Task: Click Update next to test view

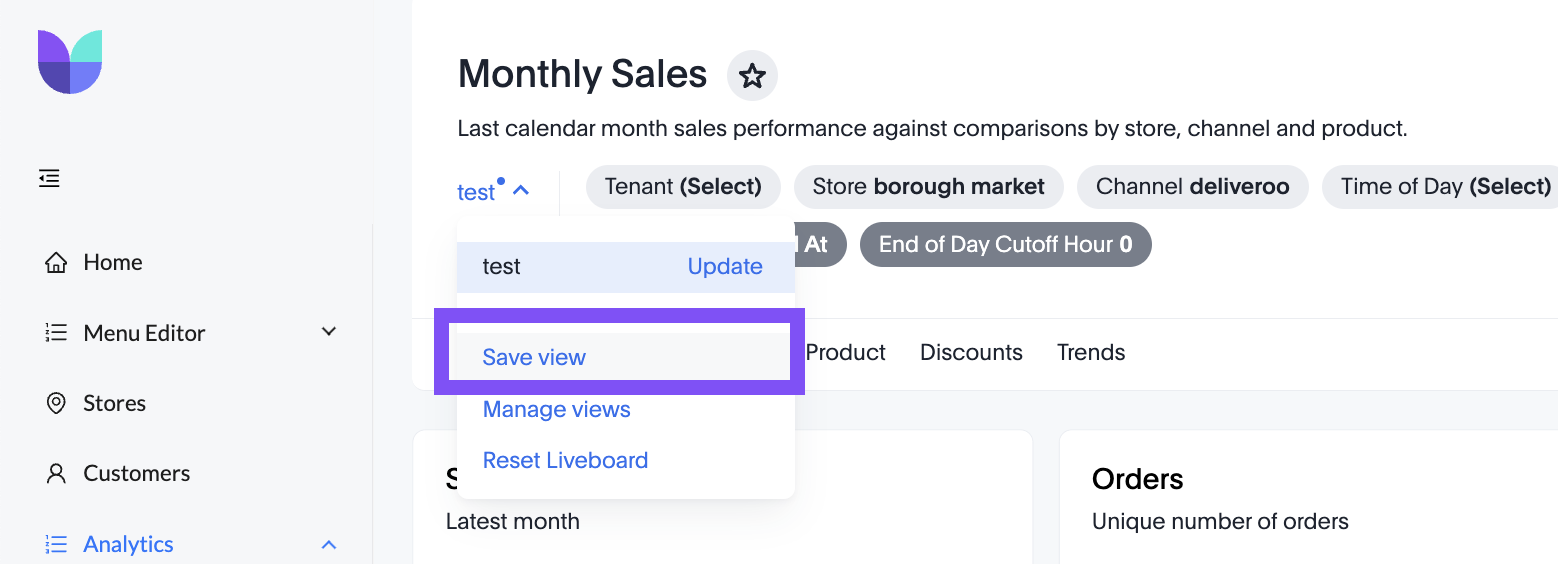Action: 725,267
